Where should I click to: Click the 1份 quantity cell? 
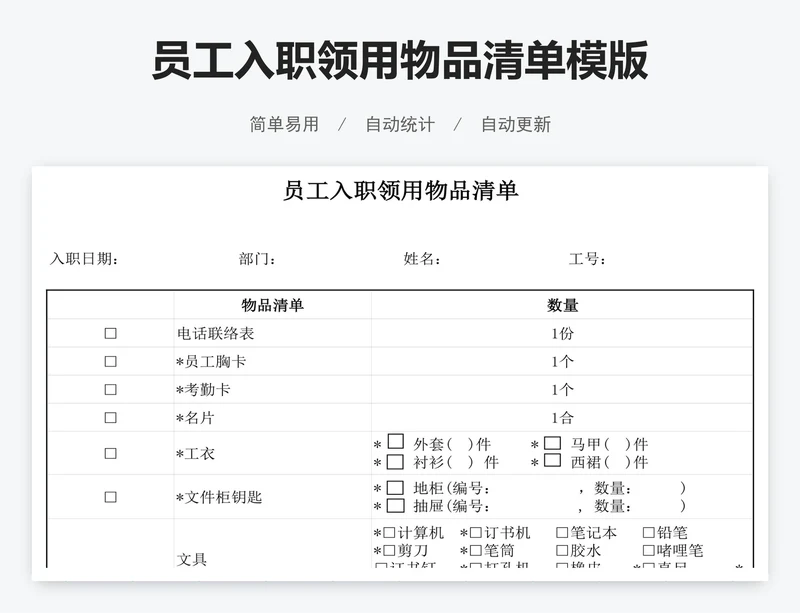[x=562, y=333]
